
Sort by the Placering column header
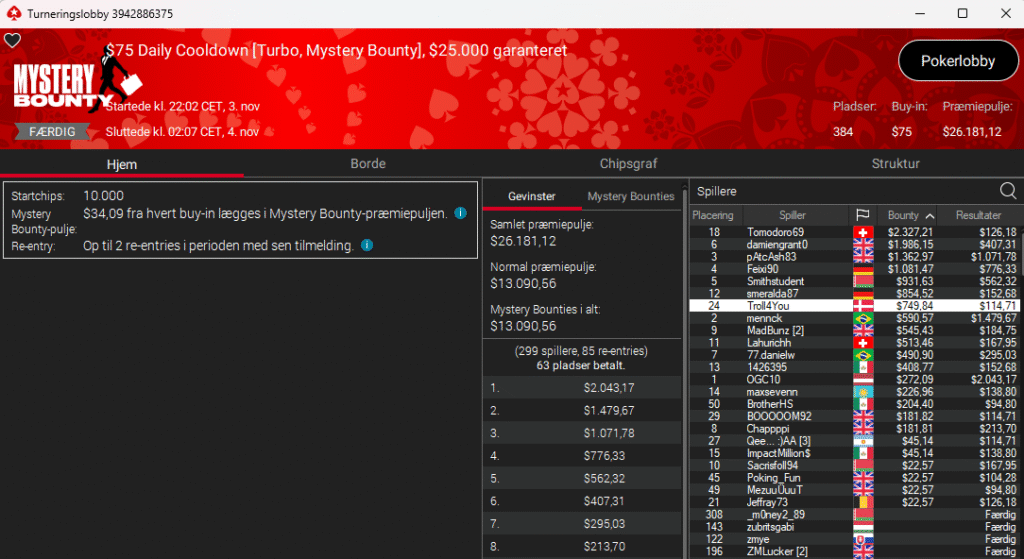coord(713,215)
